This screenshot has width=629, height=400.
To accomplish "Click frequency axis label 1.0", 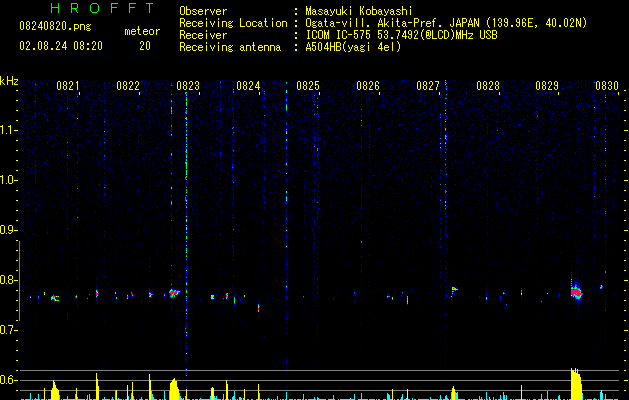I will (x=8, y=180).
